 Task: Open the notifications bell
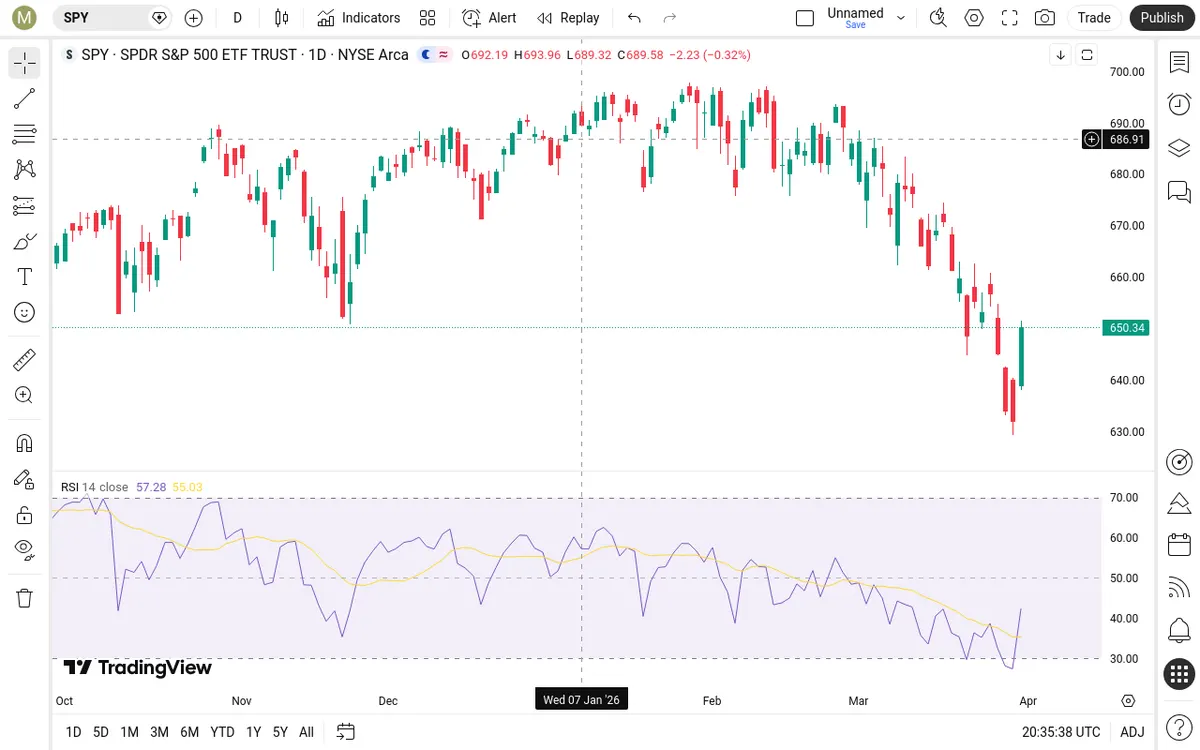[x=1180, y=631]
